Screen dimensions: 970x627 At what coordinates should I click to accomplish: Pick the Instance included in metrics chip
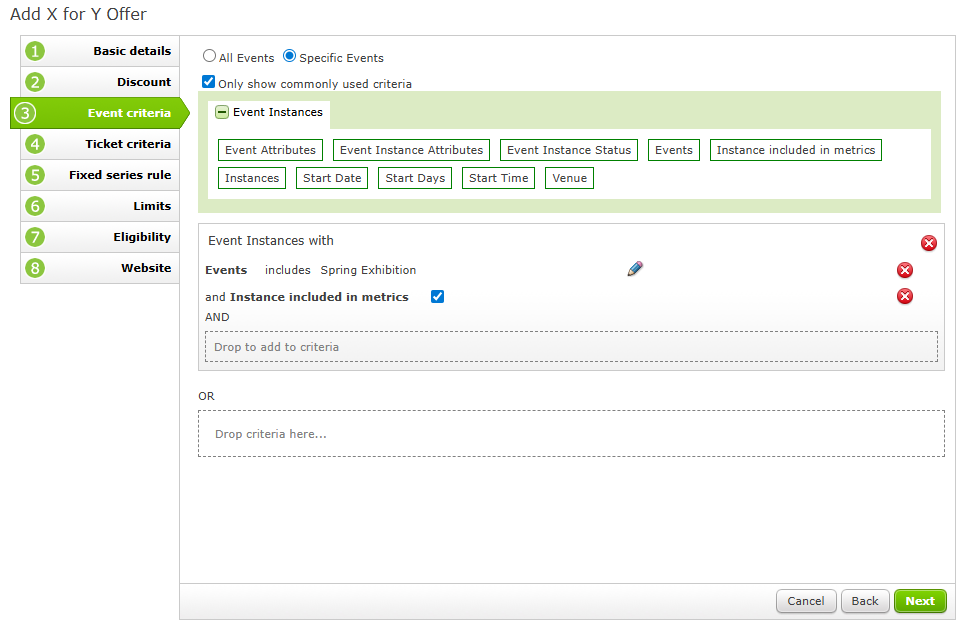(796, 150)
